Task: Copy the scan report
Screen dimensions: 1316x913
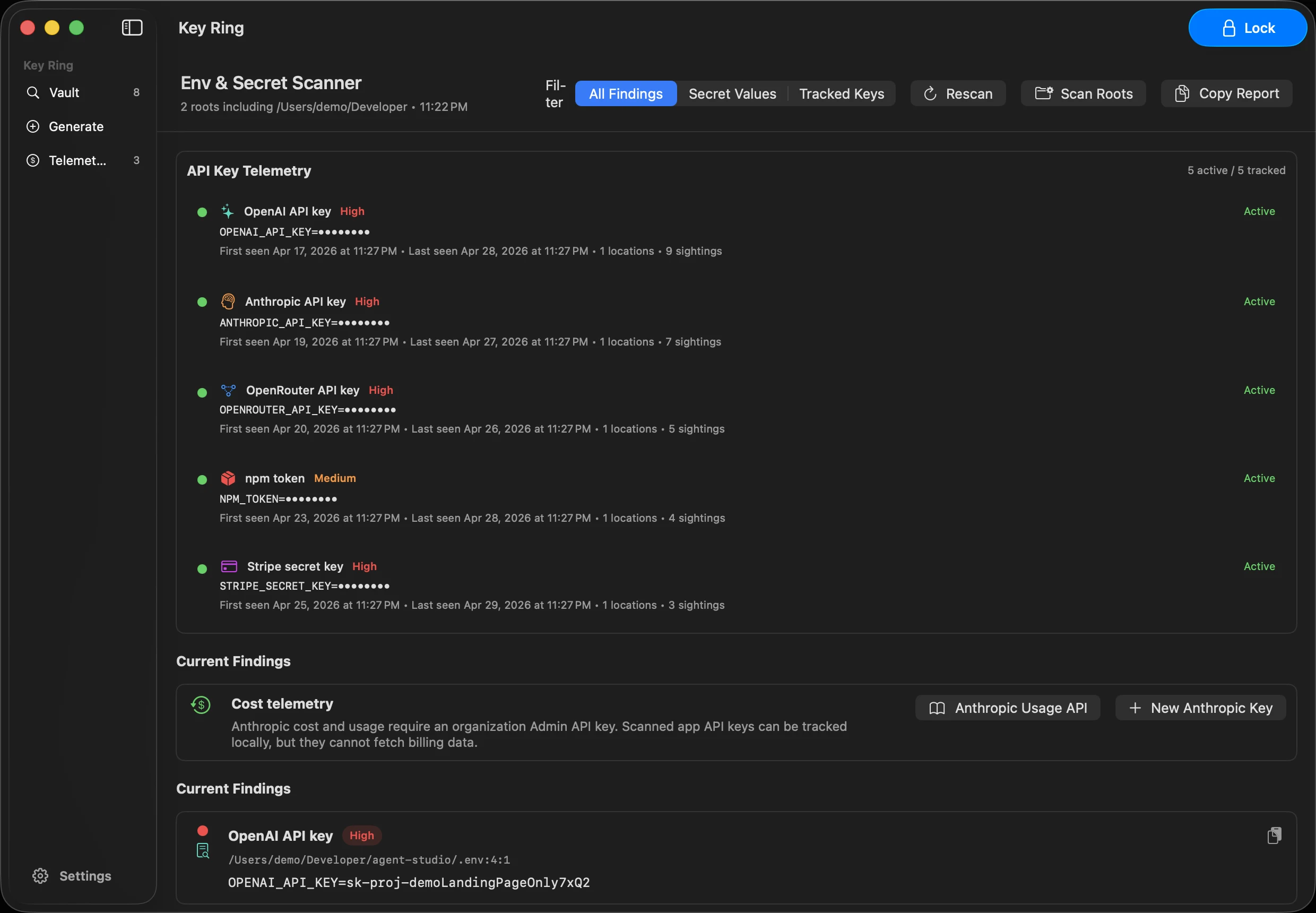Action: [x=1226, y=93]
